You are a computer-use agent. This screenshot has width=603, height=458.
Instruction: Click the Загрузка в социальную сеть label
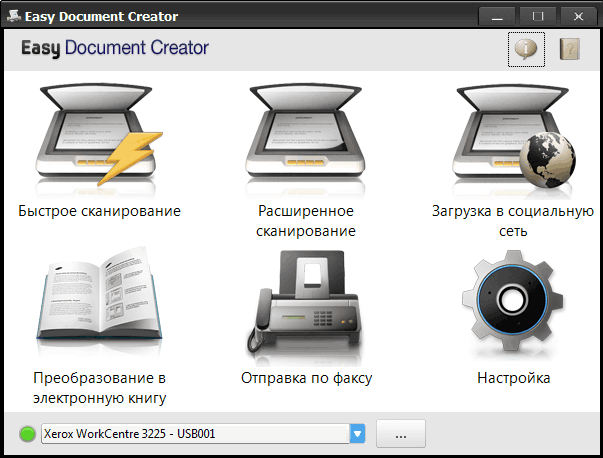pyautogui.click(x=513, y=221)
